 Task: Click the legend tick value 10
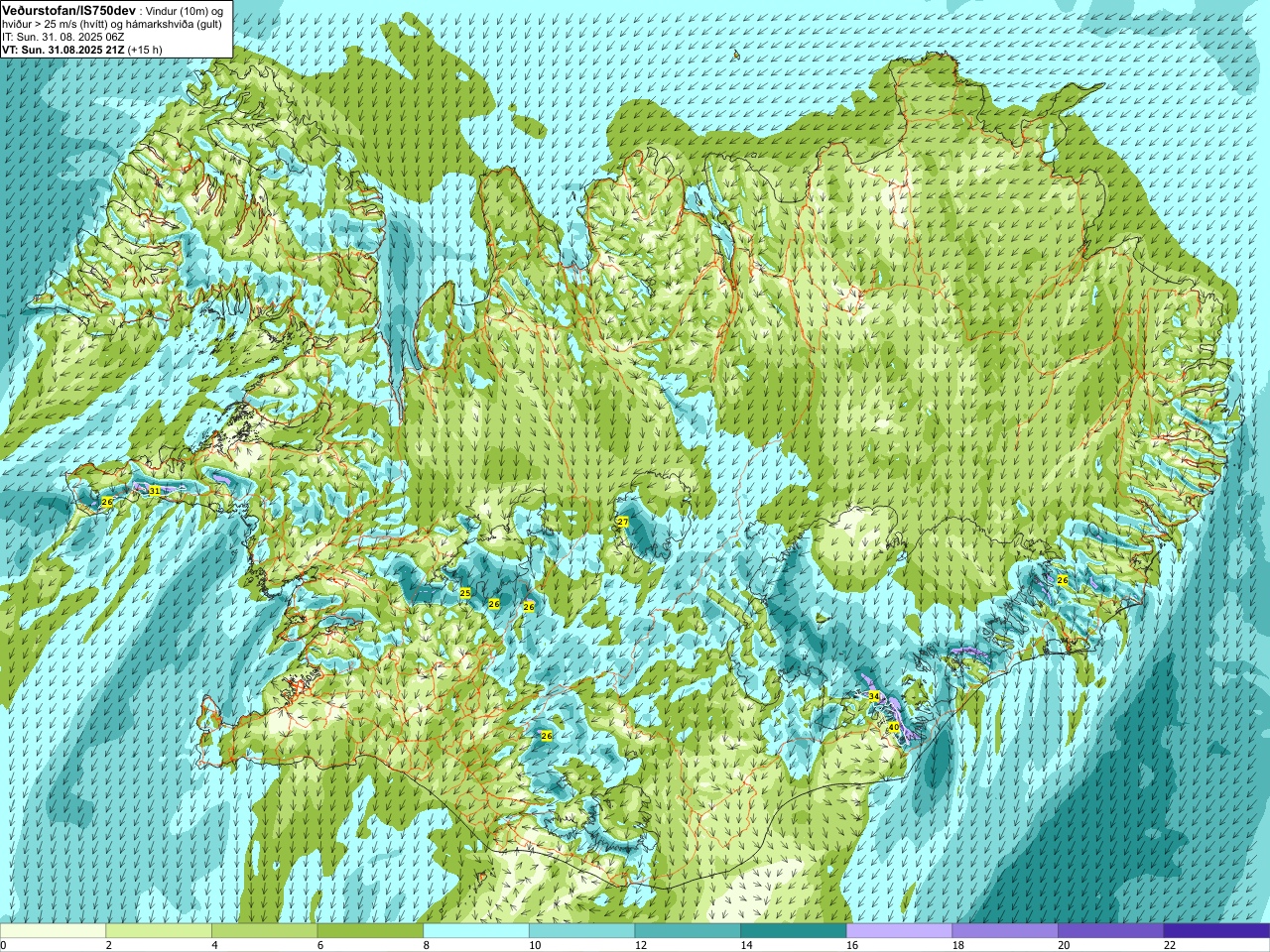click(x=535, y=945)
